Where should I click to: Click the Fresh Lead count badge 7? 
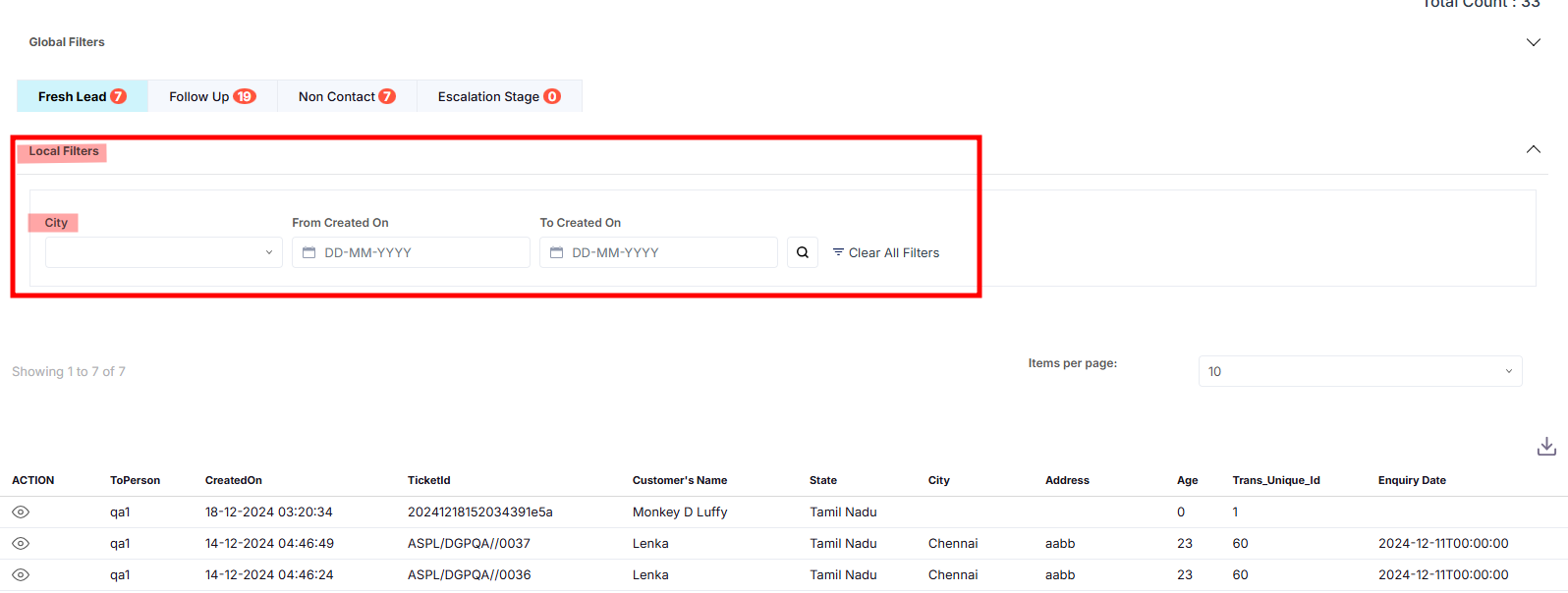coord(118,96)
